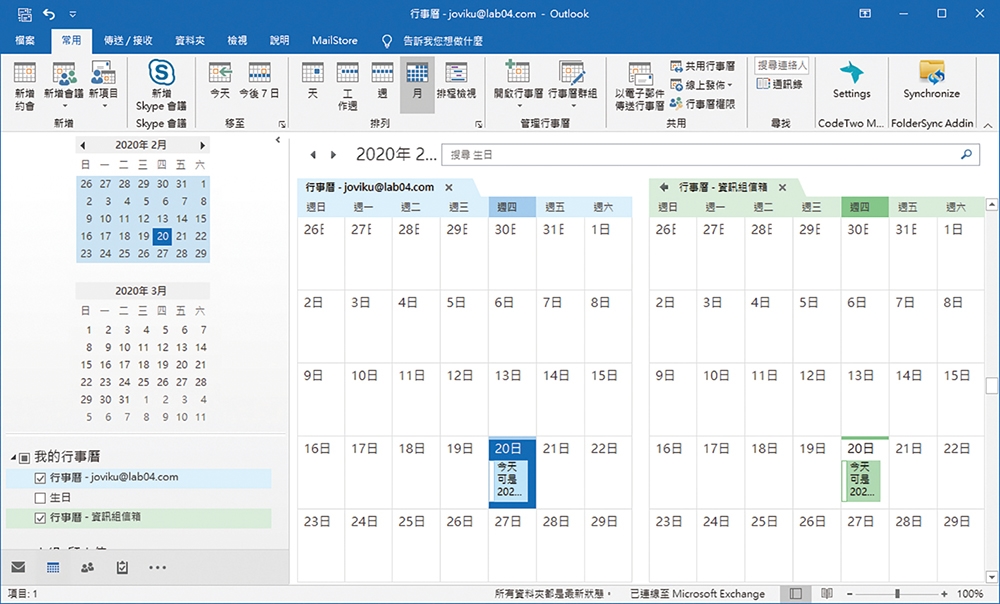This screenshot has width=1000, height=604.
Task: Open the 行事曆群組 calendar groups dropdown
Action: pos(572,86)
